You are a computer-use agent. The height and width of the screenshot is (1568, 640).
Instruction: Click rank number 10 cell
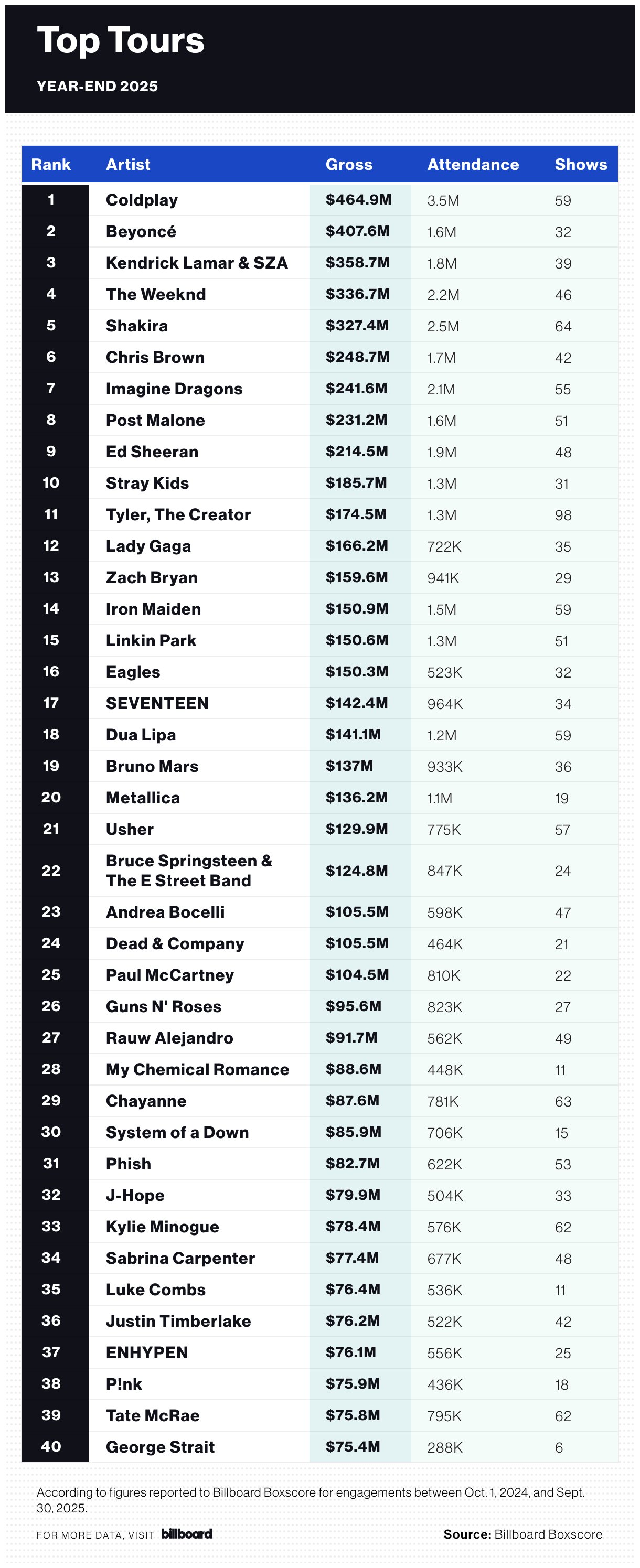51,482
